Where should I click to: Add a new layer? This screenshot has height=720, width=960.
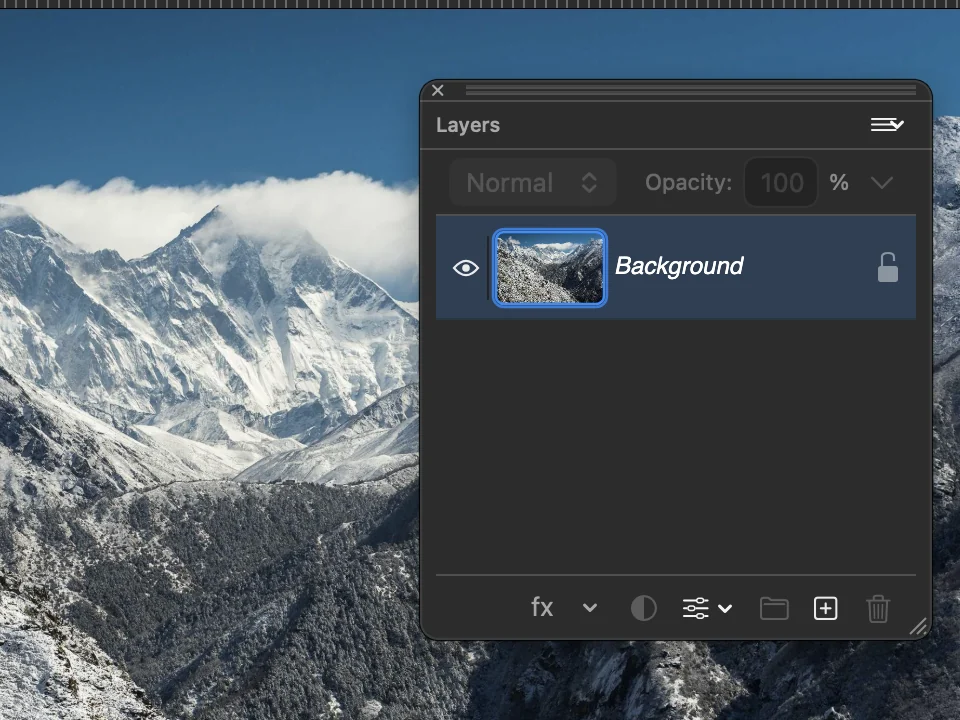(x=825, y=609)
